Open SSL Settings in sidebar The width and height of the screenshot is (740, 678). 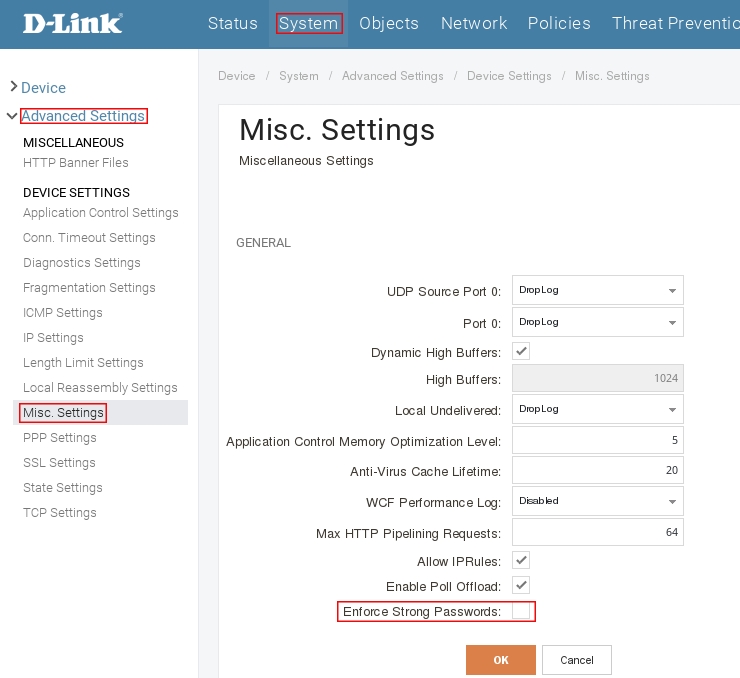tap(59, 463)
